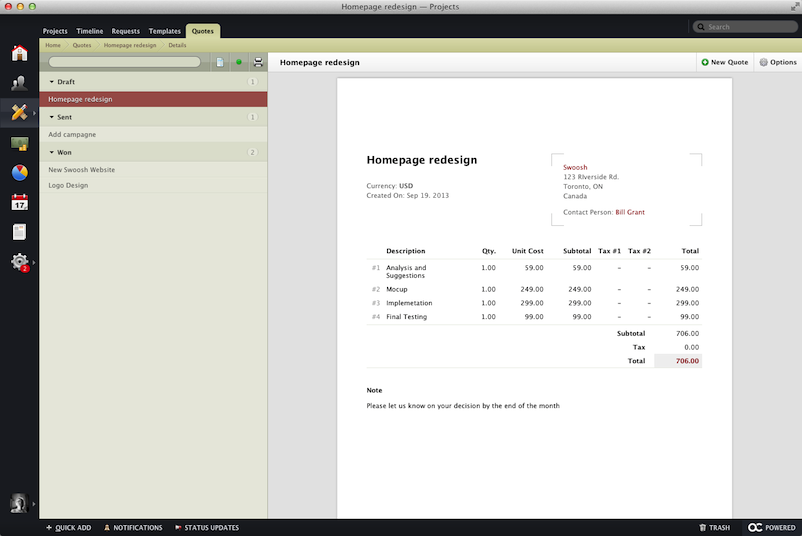
Task: Click the Won count badge 2
Action: coord(252,152)
